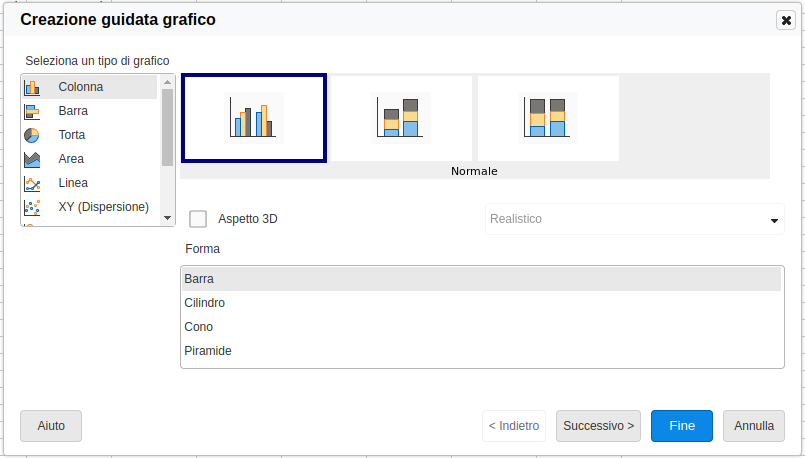Viewport: 805px width, 458px height.
Task: Choose the stacked column subtype thumbnail
Action: (x=401, y=118)
